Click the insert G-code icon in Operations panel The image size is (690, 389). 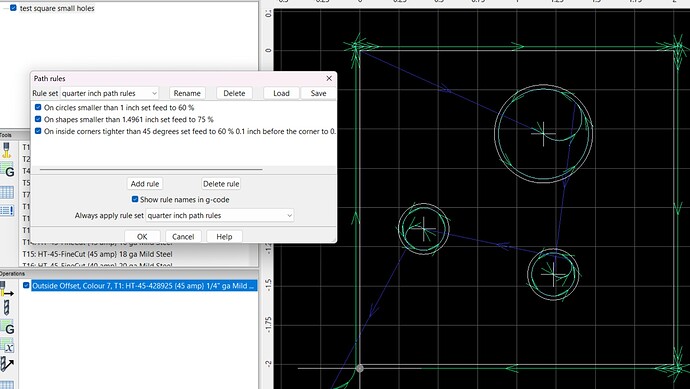pyautogui.click(x=7, y=327)
